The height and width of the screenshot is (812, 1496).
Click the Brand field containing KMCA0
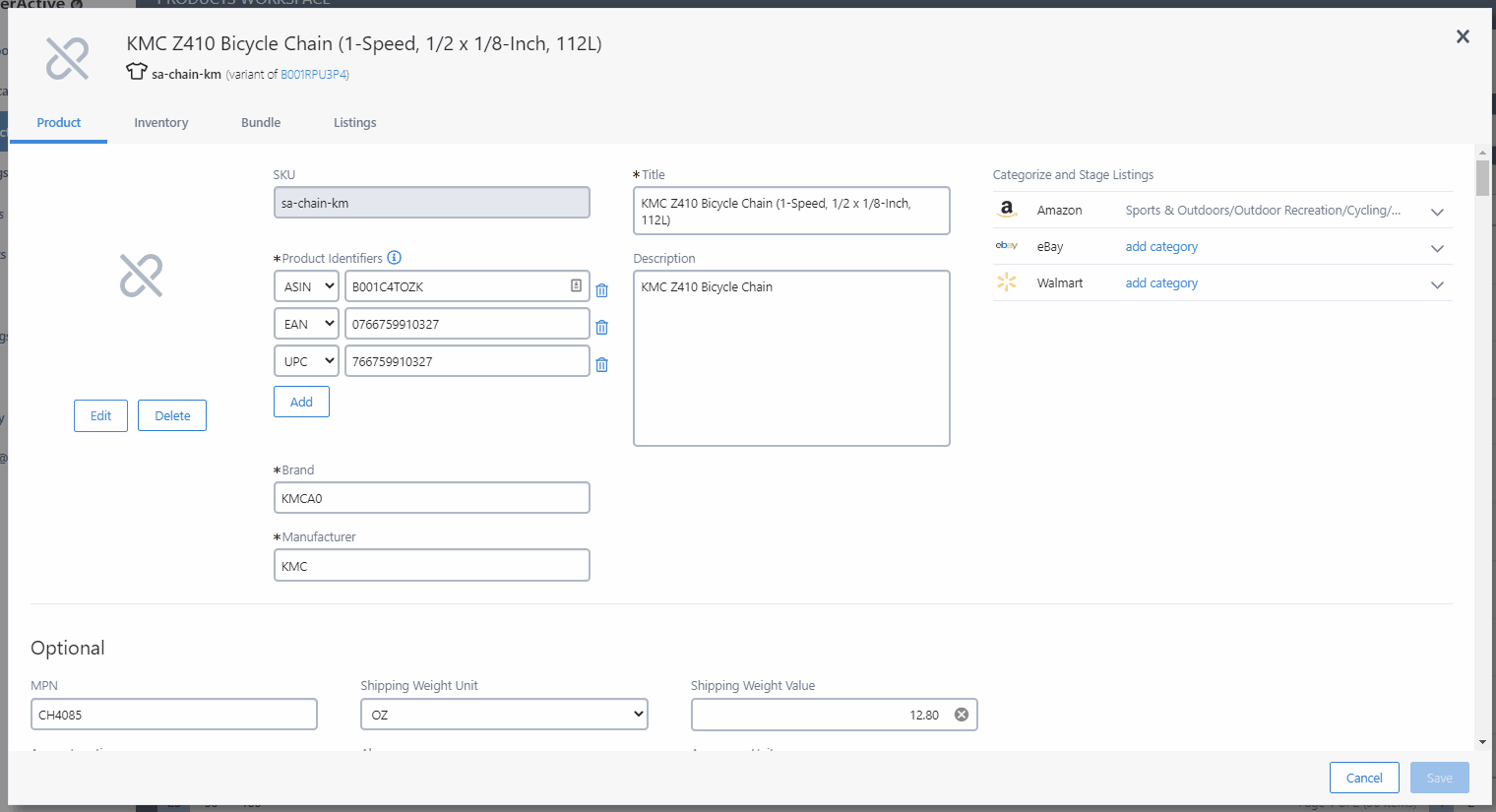click(x=432, y=498)
